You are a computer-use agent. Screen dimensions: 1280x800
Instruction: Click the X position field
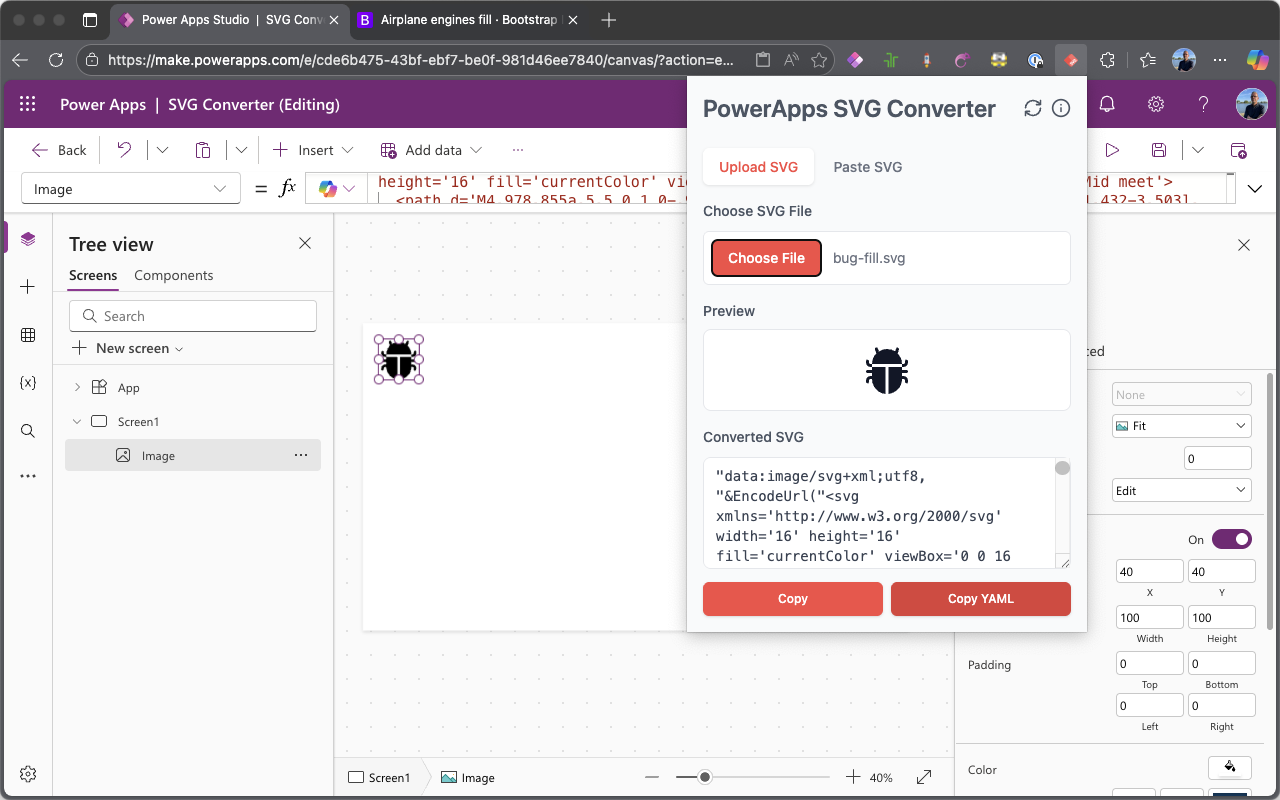(1150, 572)
